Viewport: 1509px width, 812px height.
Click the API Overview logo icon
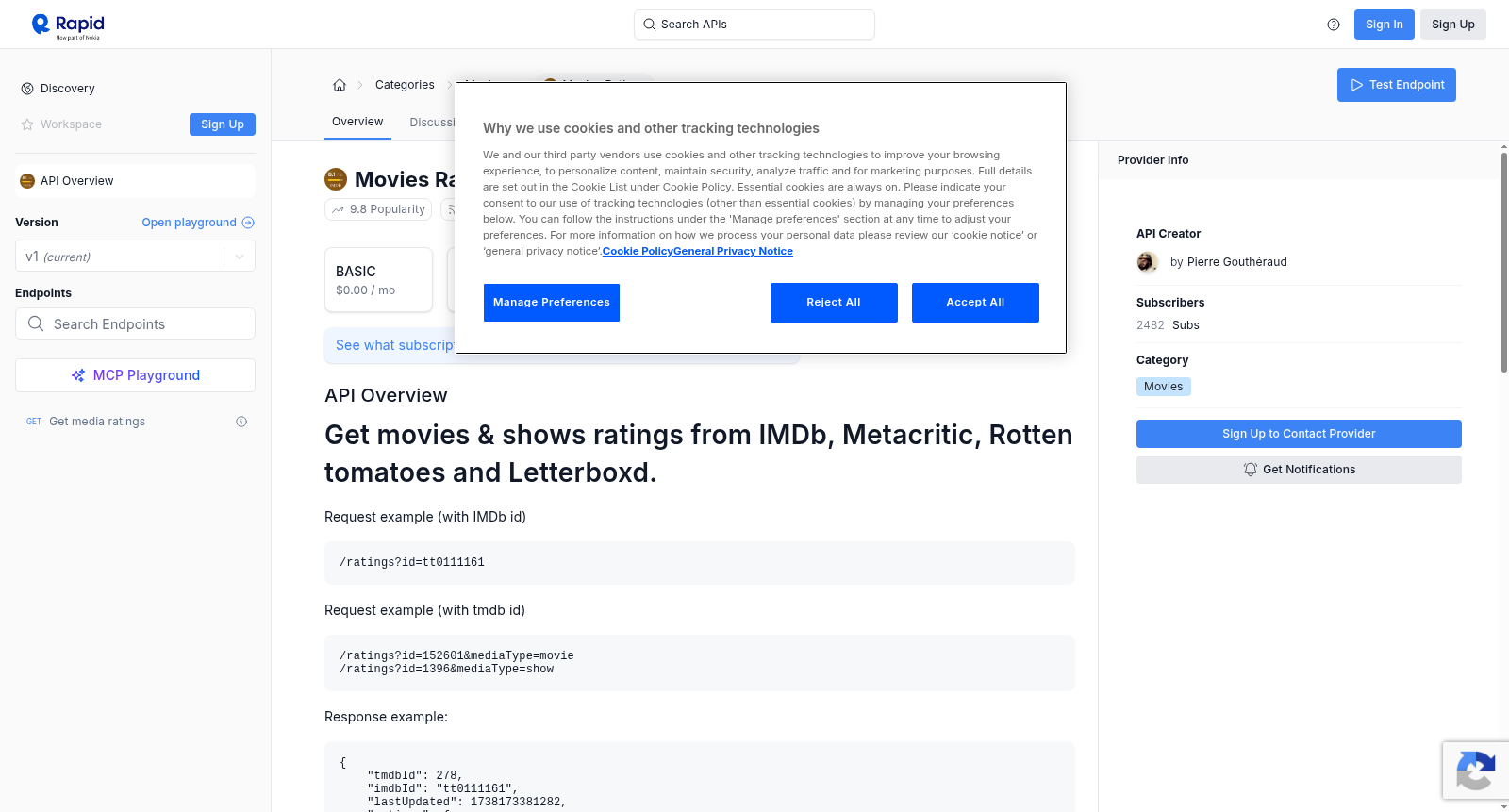pyautogui.click(x=27, y=181)
